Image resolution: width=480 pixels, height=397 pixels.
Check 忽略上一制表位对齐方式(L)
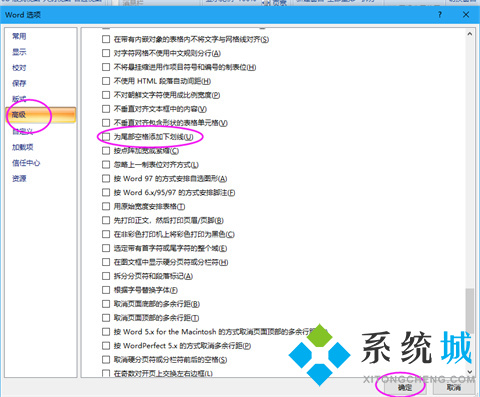[106, 165]
